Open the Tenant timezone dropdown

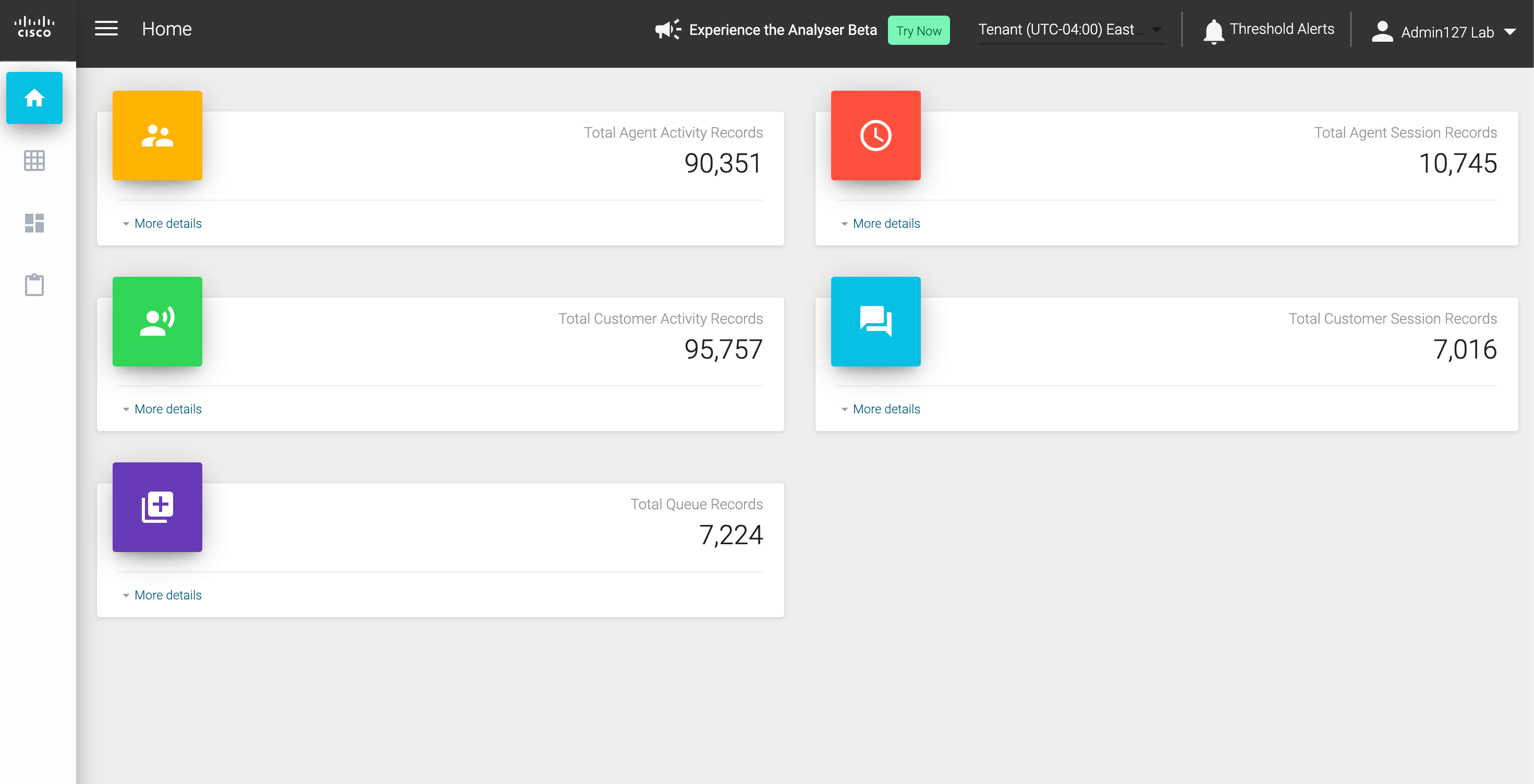click(1069, 30)
